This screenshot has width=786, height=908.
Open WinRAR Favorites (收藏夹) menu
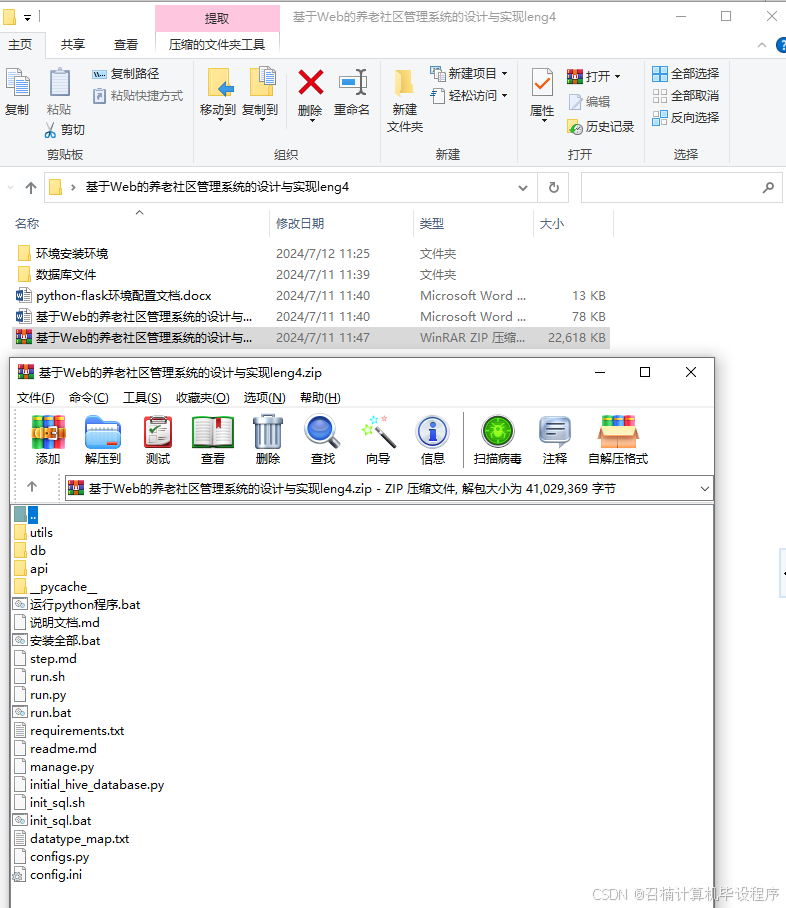click(x=203, y=398)
